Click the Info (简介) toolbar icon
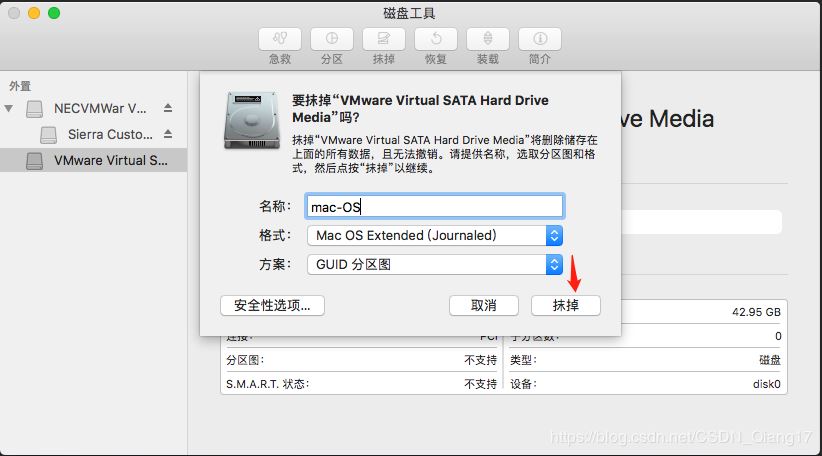Image resolution: width=822 pixels, height=456 pixels. 540,40
